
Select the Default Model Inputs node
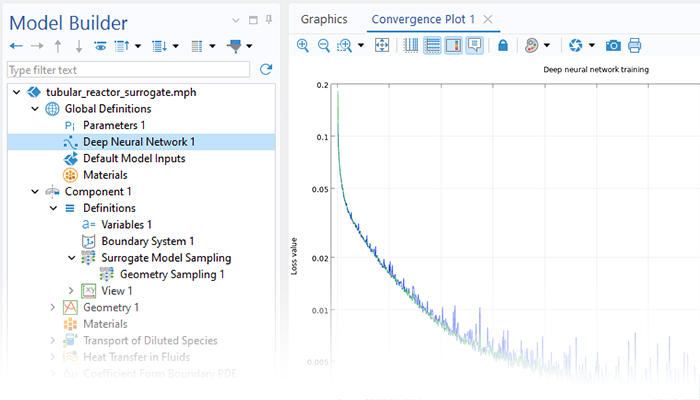point(134,158)
